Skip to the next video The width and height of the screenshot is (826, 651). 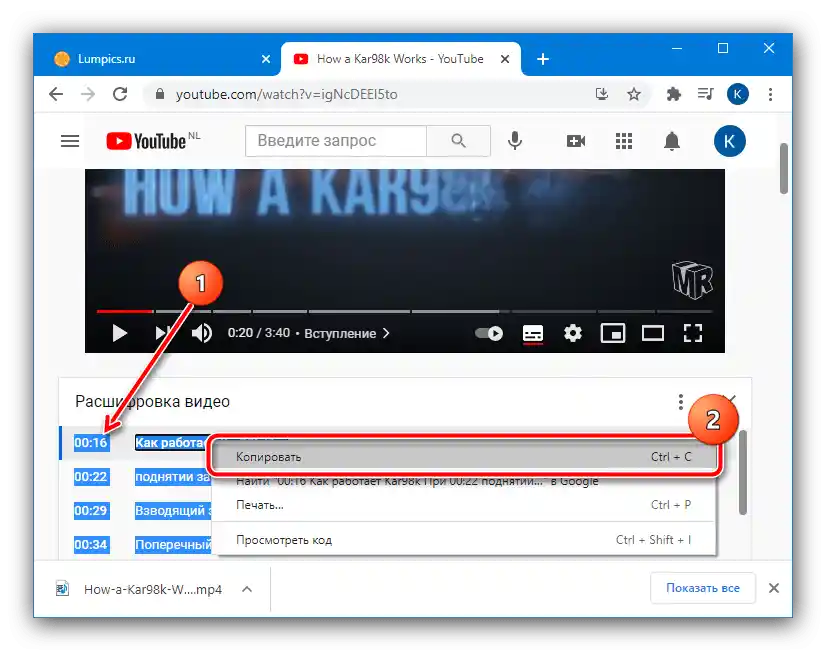[161, 333]
